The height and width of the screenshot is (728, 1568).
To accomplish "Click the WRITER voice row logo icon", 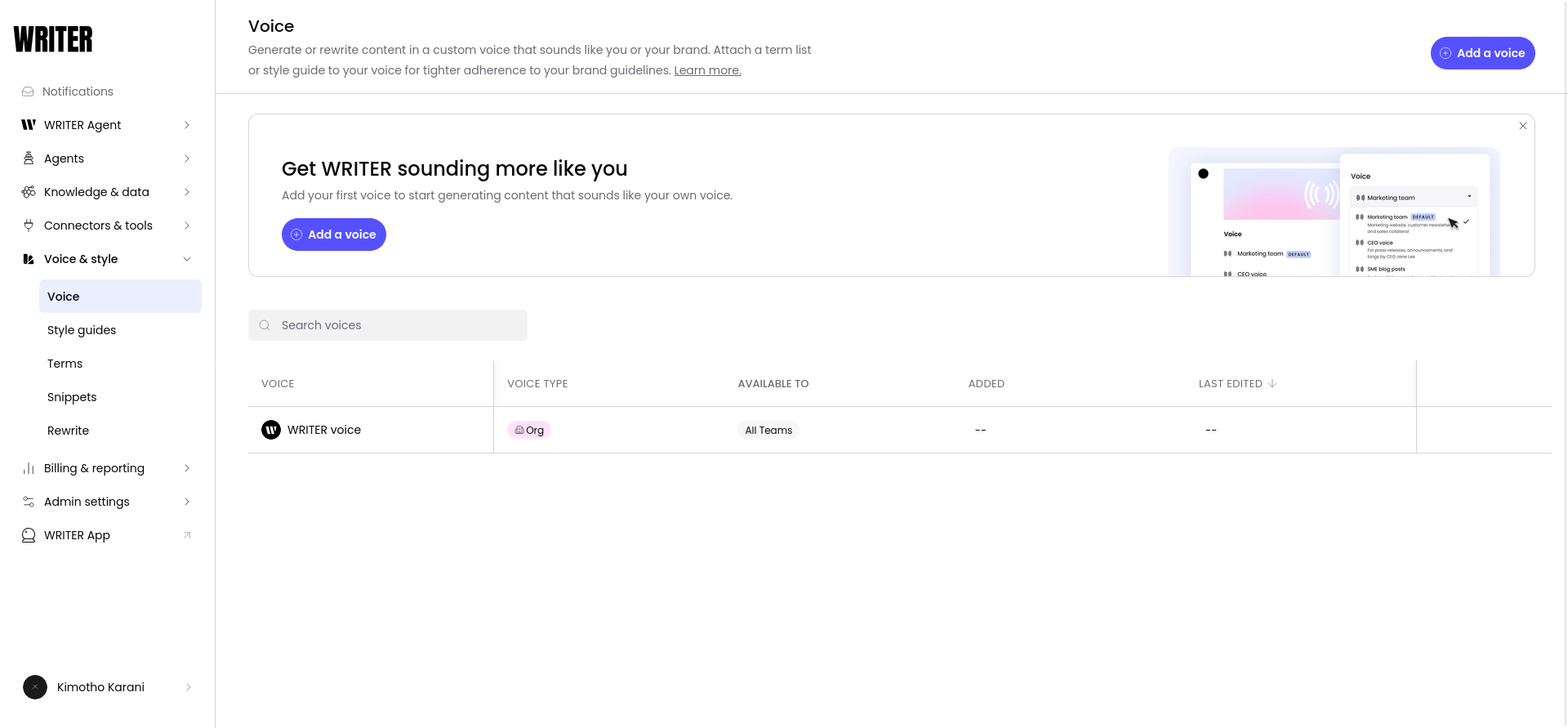I will pos(271,430).
